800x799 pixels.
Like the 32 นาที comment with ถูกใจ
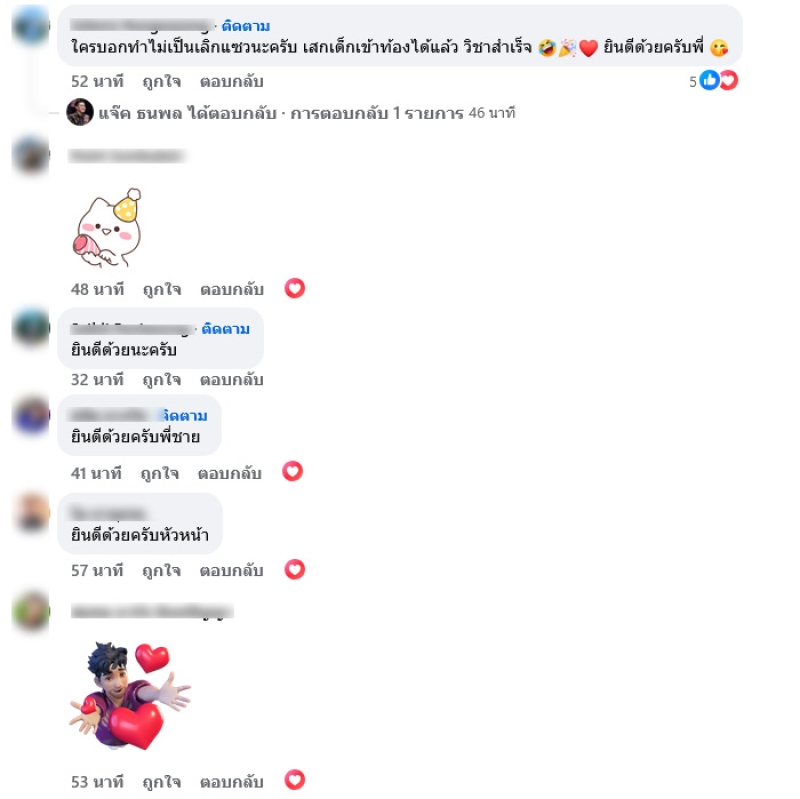tap(161, 380)
